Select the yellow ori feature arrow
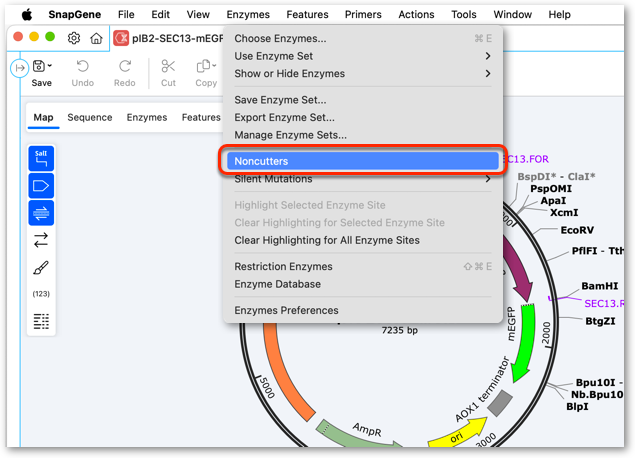 tap(458, 434)
